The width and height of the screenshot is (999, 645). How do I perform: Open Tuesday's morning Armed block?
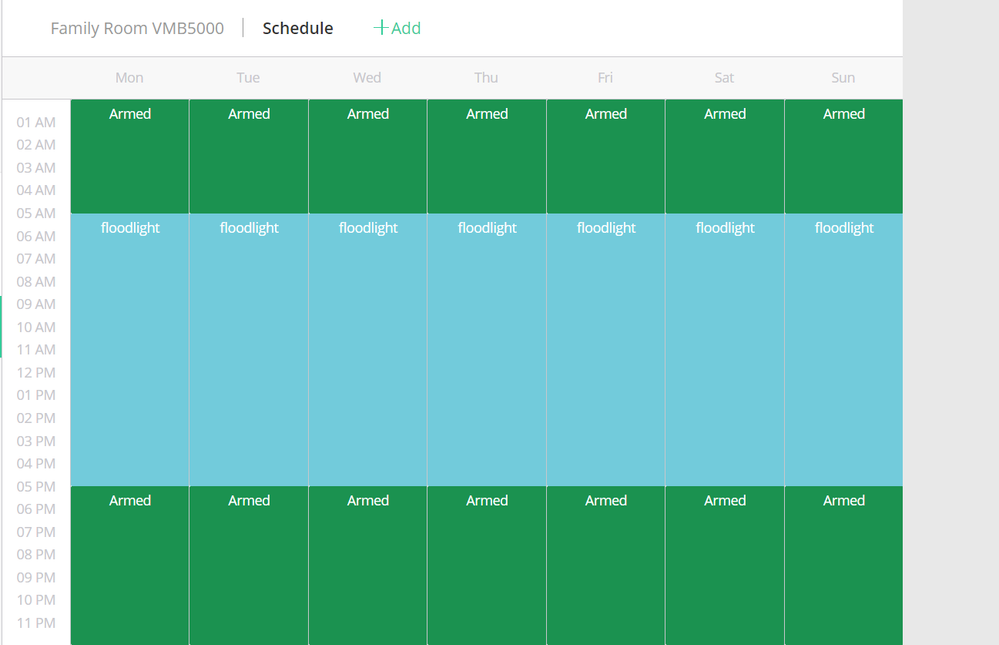pyautogui.click(x=249, y=156)
